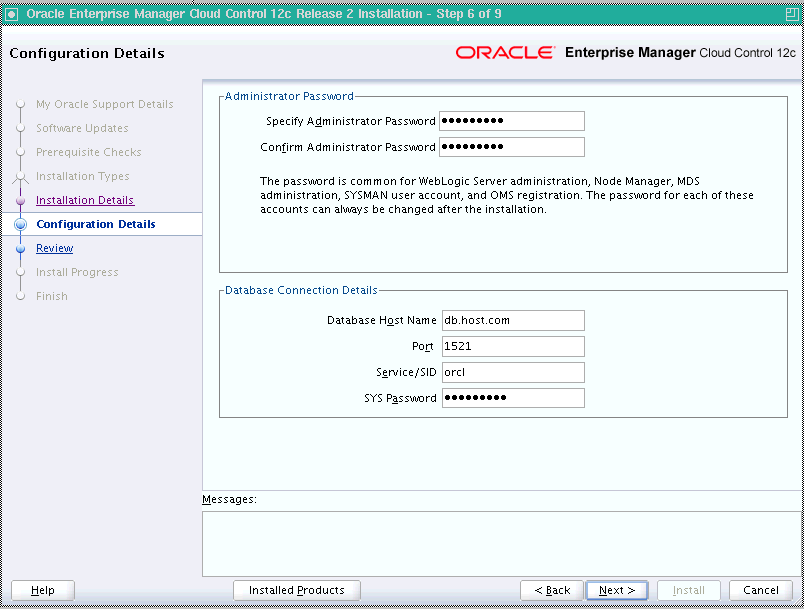
Task: Click the maximize icon in title bar
Action: coord(792,14)
